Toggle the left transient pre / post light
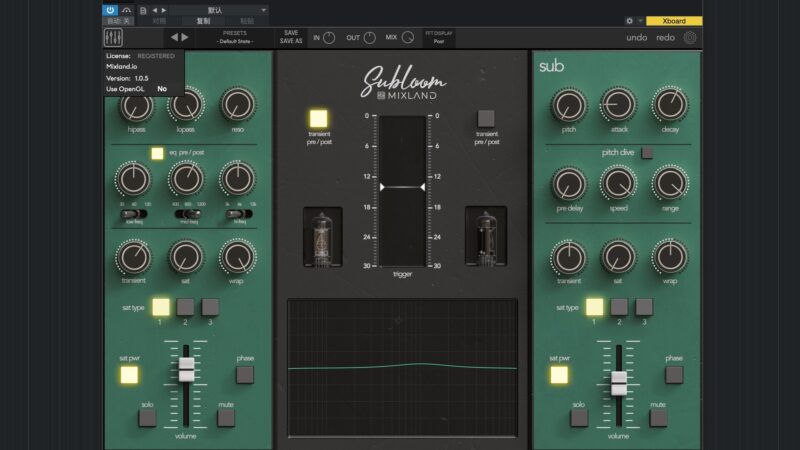The width and height of the screenshot is (800, 450). (x=320, y=119)
